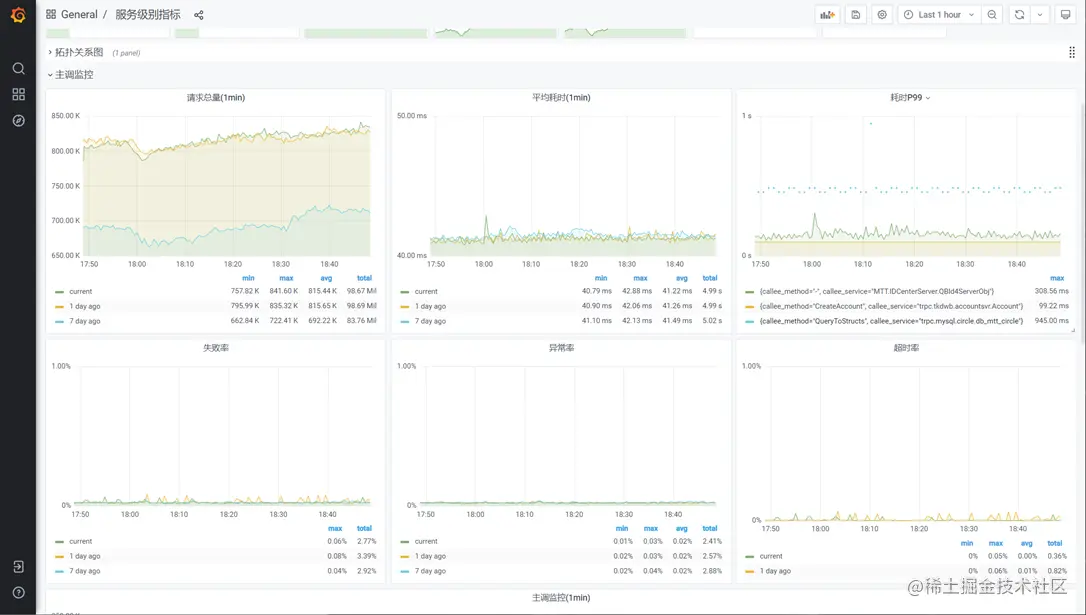This screenshot has height=615, width=1086.
Task: Sort 异常率 legend by min column
Action: pyautogui.click(x=622, y=528)
